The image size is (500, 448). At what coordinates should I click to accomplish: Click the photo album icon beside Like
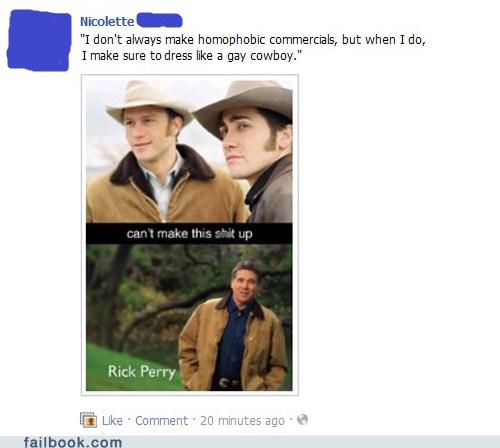click(88, 420)
